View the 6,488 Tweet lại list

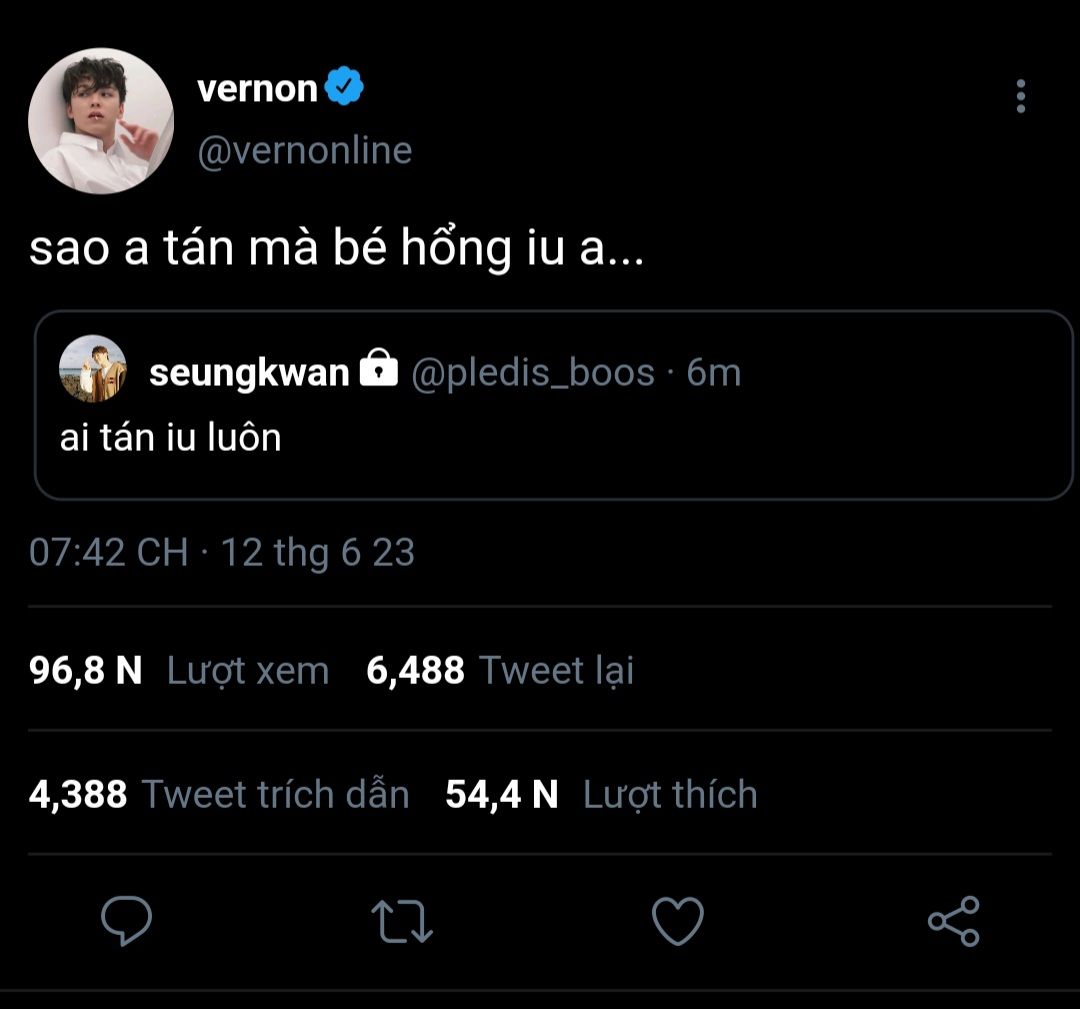click(x=500, y=670)
